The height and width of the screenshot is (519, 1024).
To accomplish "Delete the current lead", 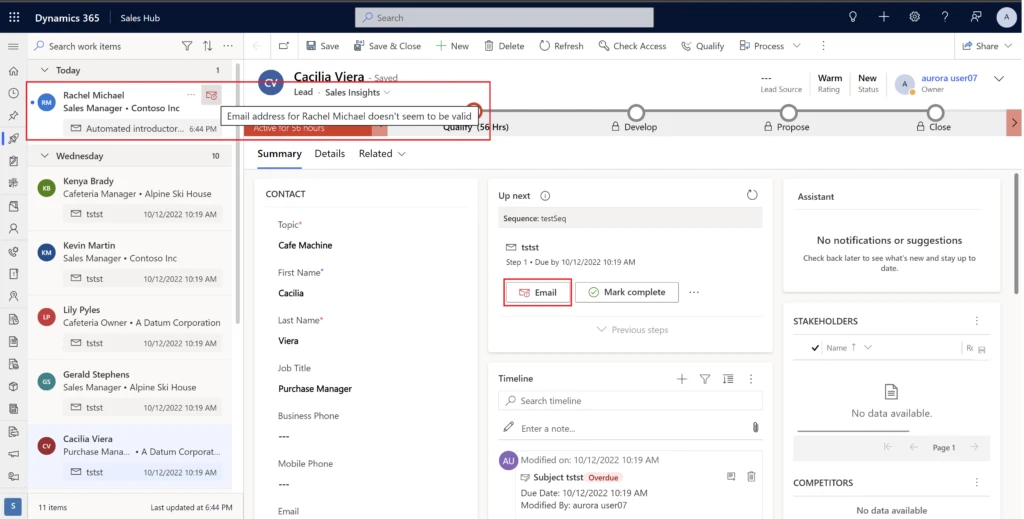I will tap(504, 46).
